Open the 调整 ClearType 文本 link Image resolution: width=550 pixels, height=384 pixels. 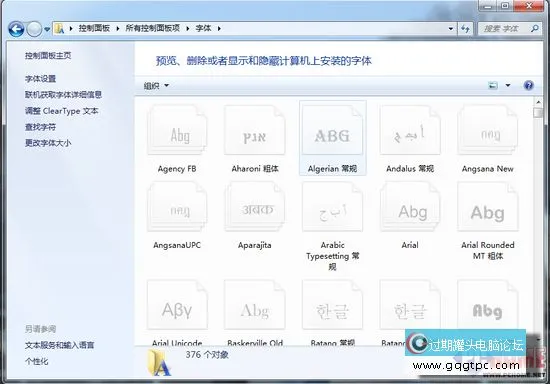coord(61,111)
